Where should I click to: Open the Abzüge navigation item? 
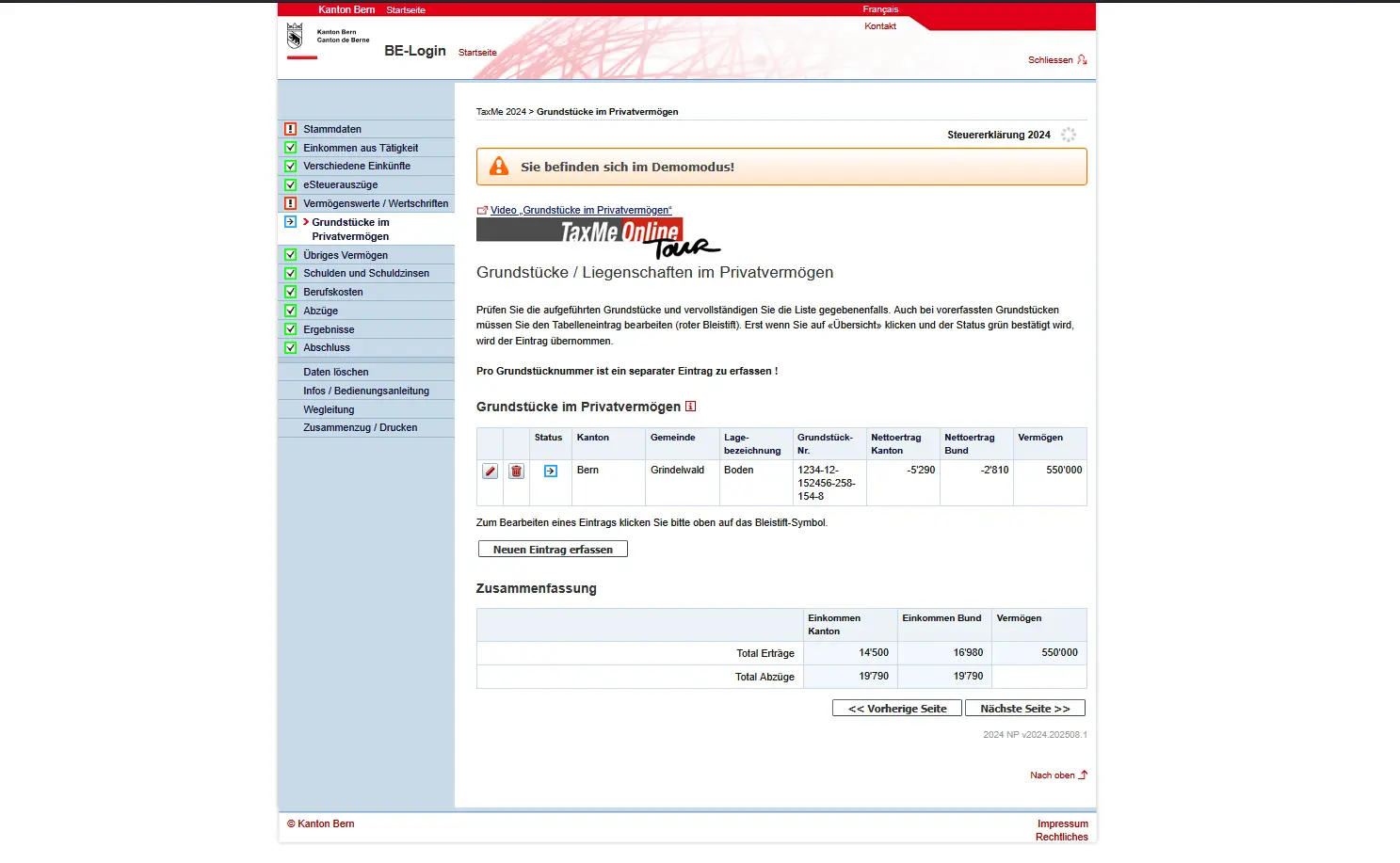(x=320, y=311)
